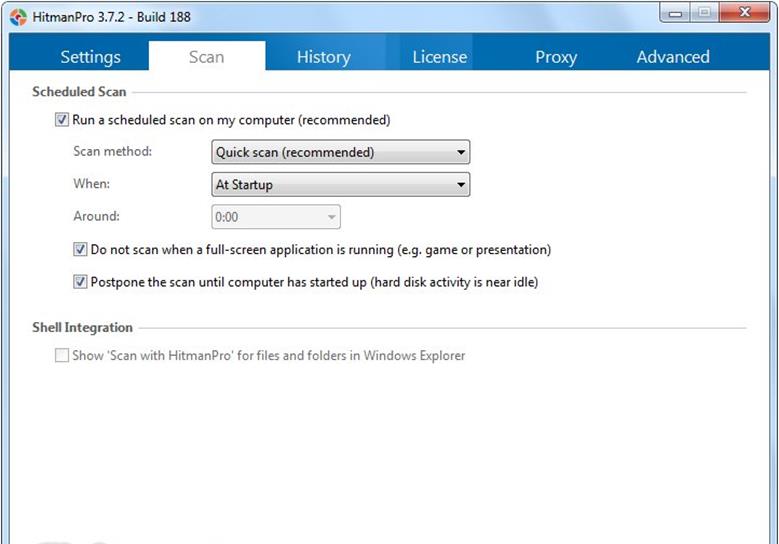Open the When dropdown showing At Startup
The width and height of the screenshot is (779, 544).
[341, 185]
